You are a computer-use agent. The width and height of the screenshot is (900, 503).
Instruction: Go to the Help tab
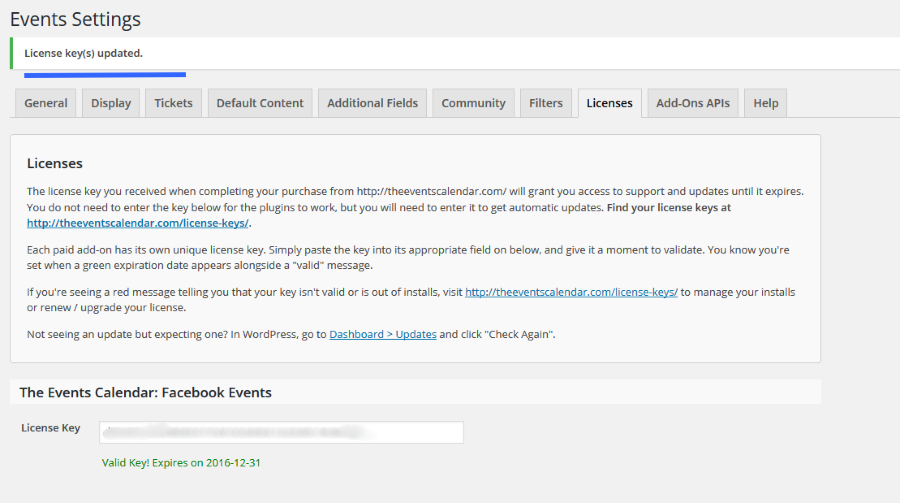pos(766,103)
